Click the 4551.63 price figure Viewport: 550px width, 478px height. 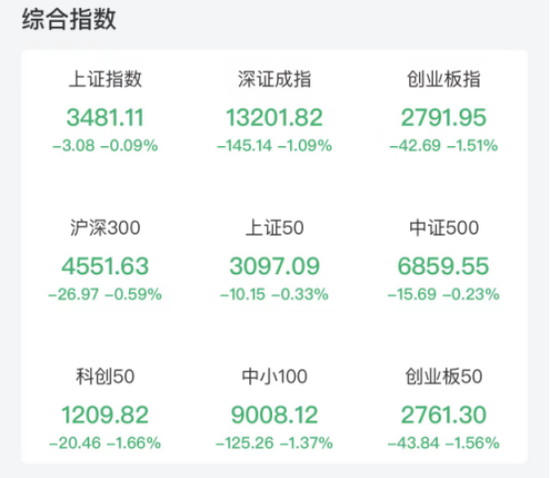pos(105,266)
